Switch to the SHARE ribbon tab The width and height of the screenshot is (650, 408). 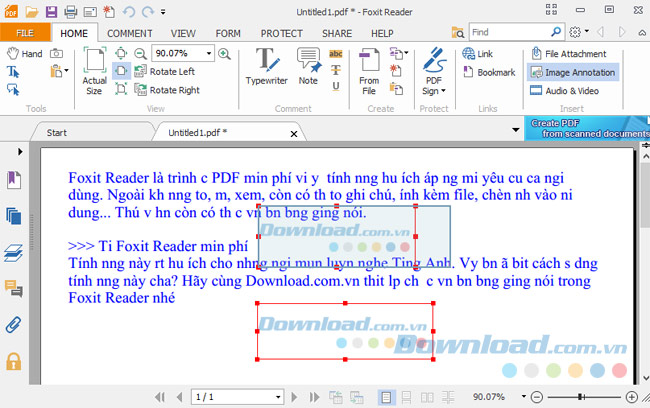[x=337, y=33]
